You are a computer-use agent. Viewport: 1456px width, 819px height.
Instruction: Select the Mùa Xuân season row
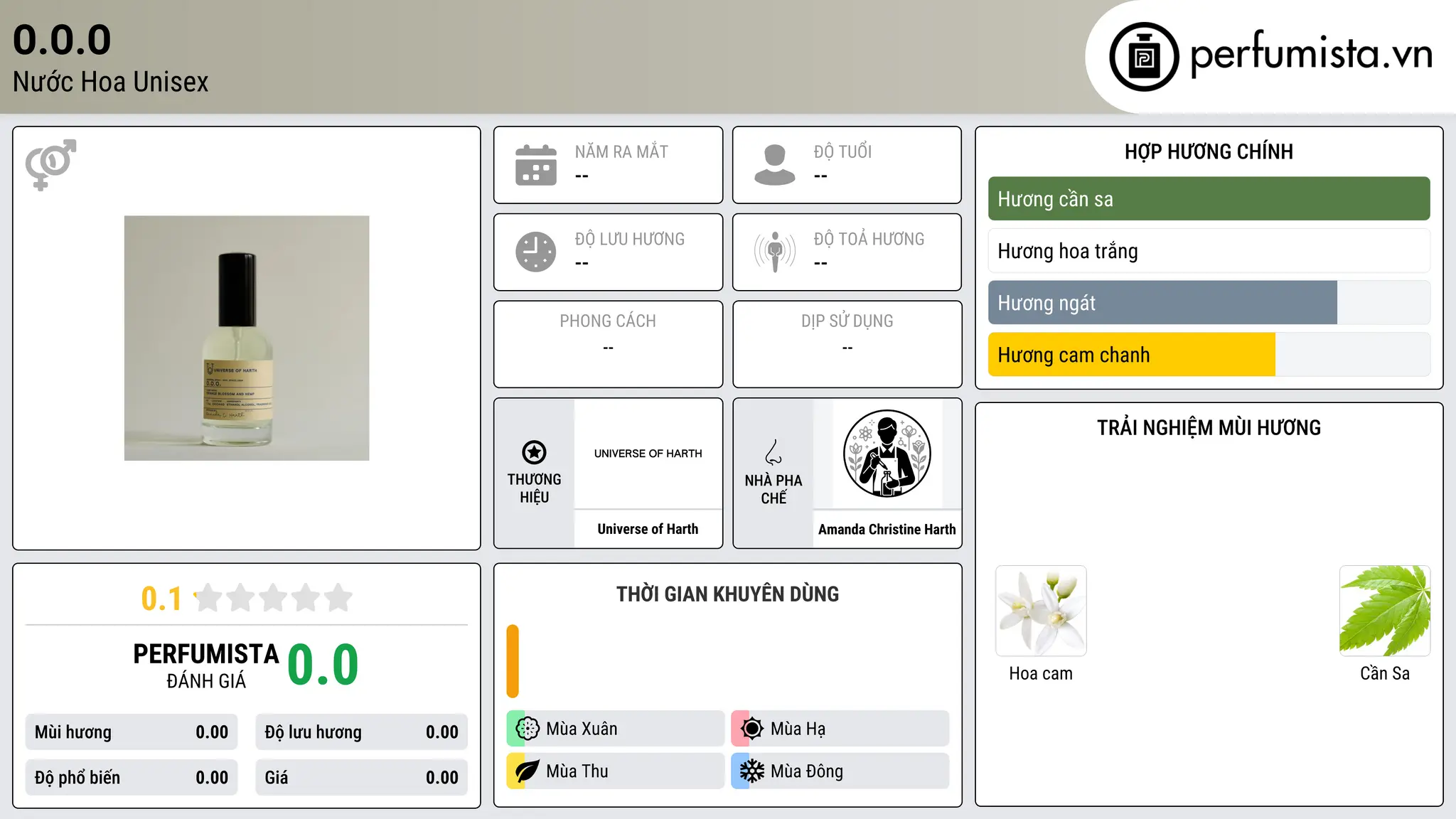(616, 729)
